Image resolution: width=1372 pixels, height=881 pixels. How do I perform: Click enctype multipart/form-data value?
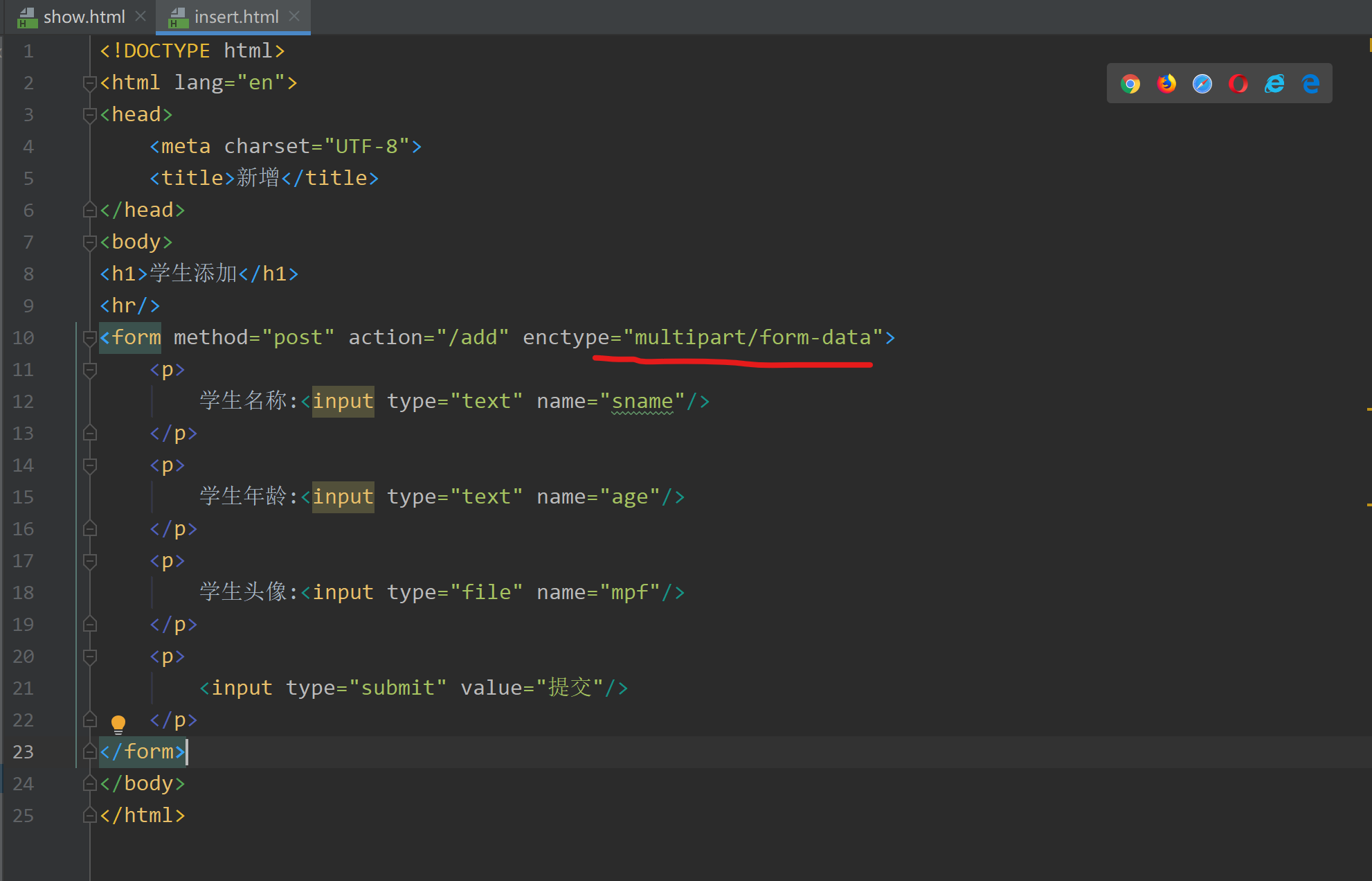click(x=753, y=338)
